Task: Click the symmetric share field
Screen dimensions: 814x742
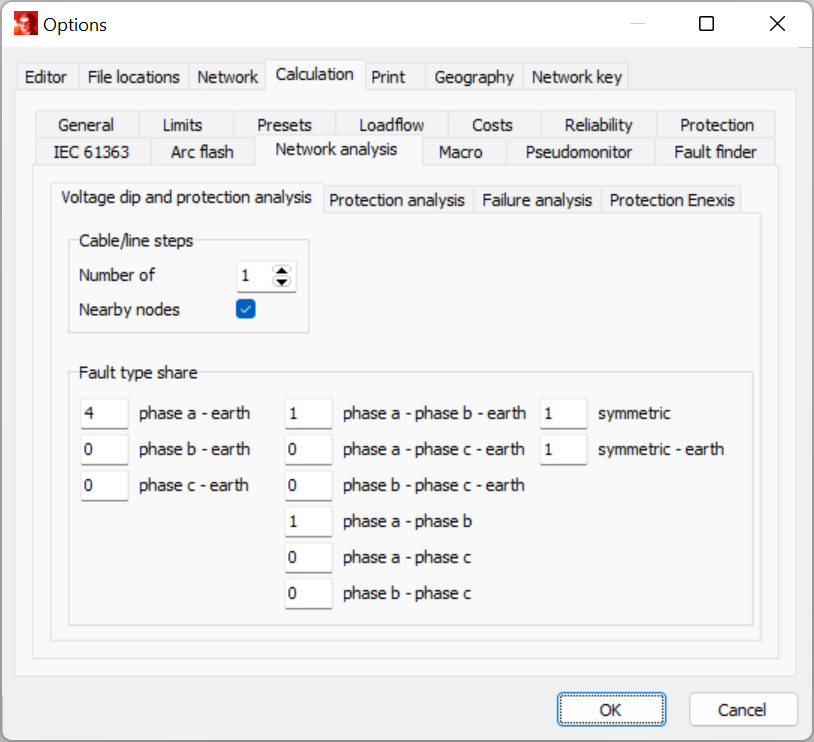Action: (x=563, y=413)
